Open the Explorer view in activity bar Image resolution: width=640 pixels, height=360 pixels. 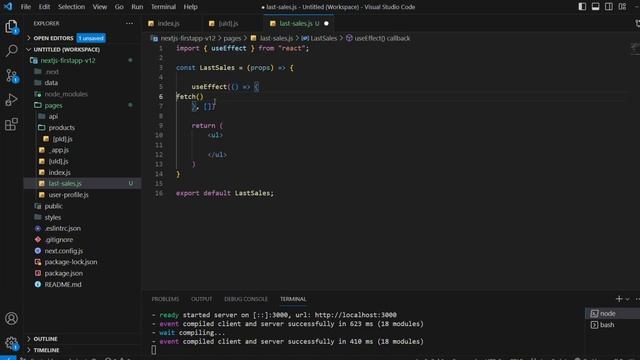coord(11,27)
